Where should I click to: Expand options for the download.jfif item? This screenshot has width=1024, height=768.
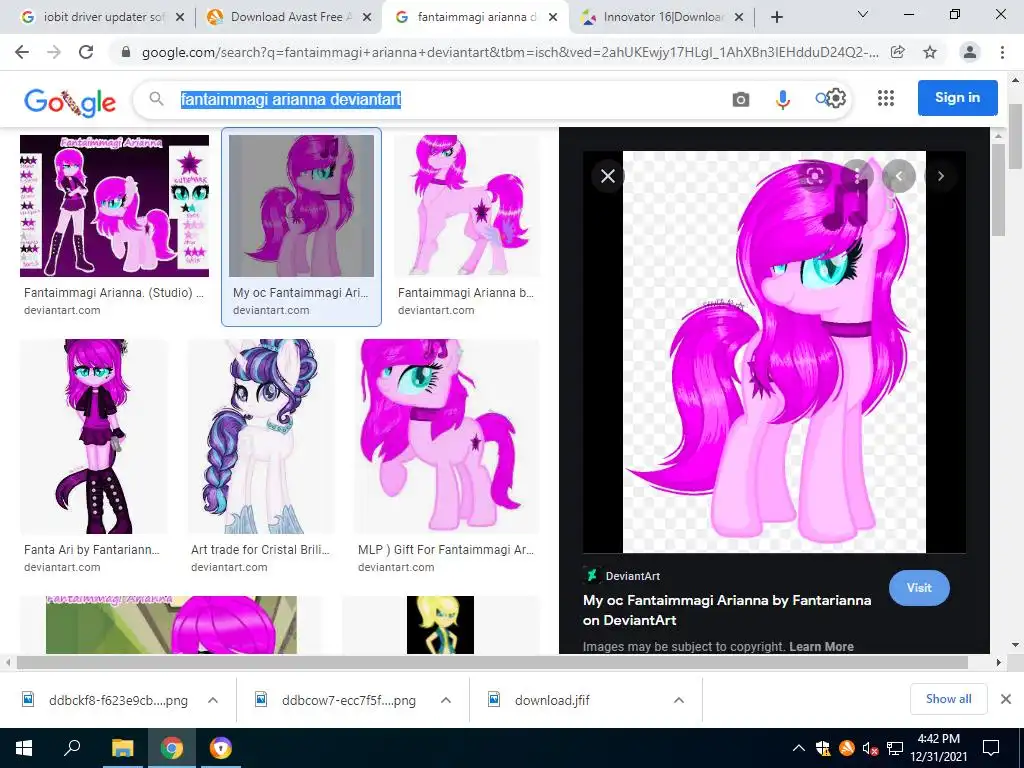click(x=679, y=700)
